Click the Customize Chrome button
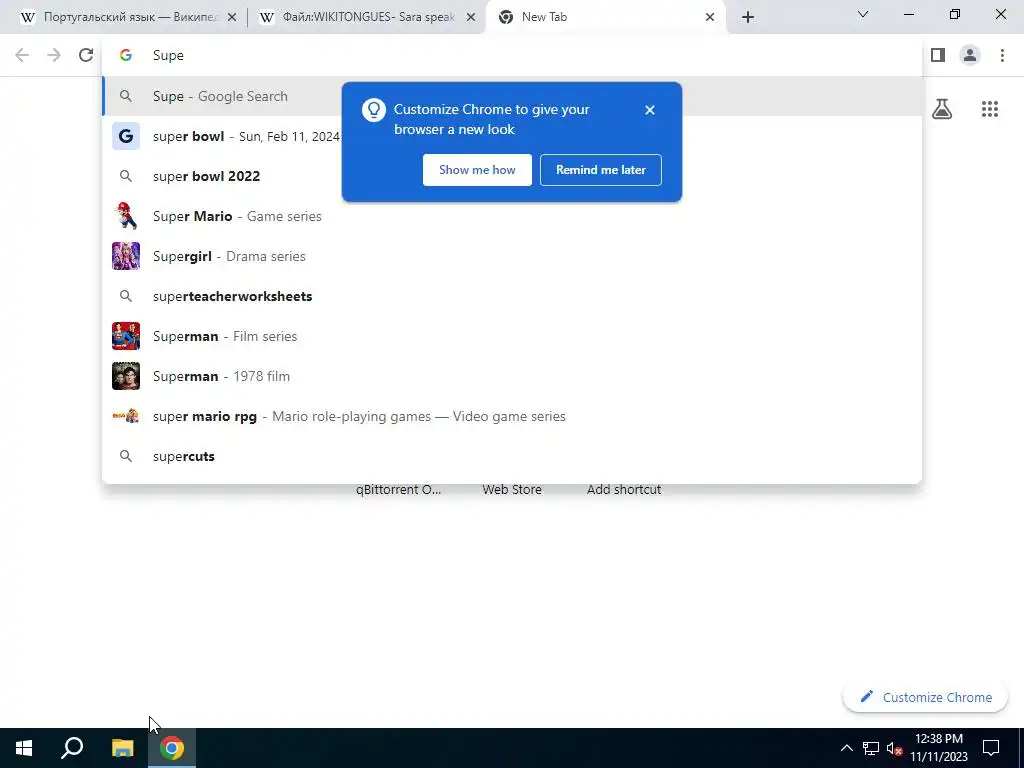The height and width of the screenshot is (768, 1024). (x=925, y=697)
